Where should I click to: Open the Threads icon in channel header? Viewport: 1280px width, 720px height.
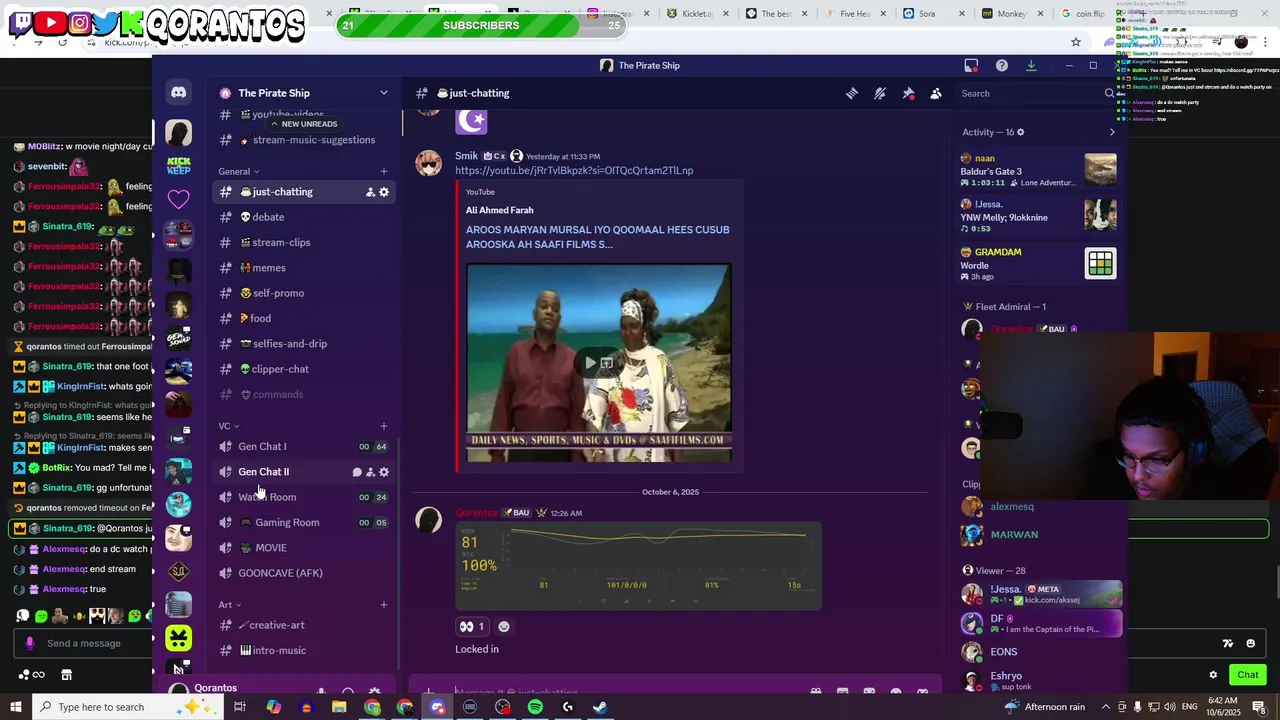click(852, 93)
